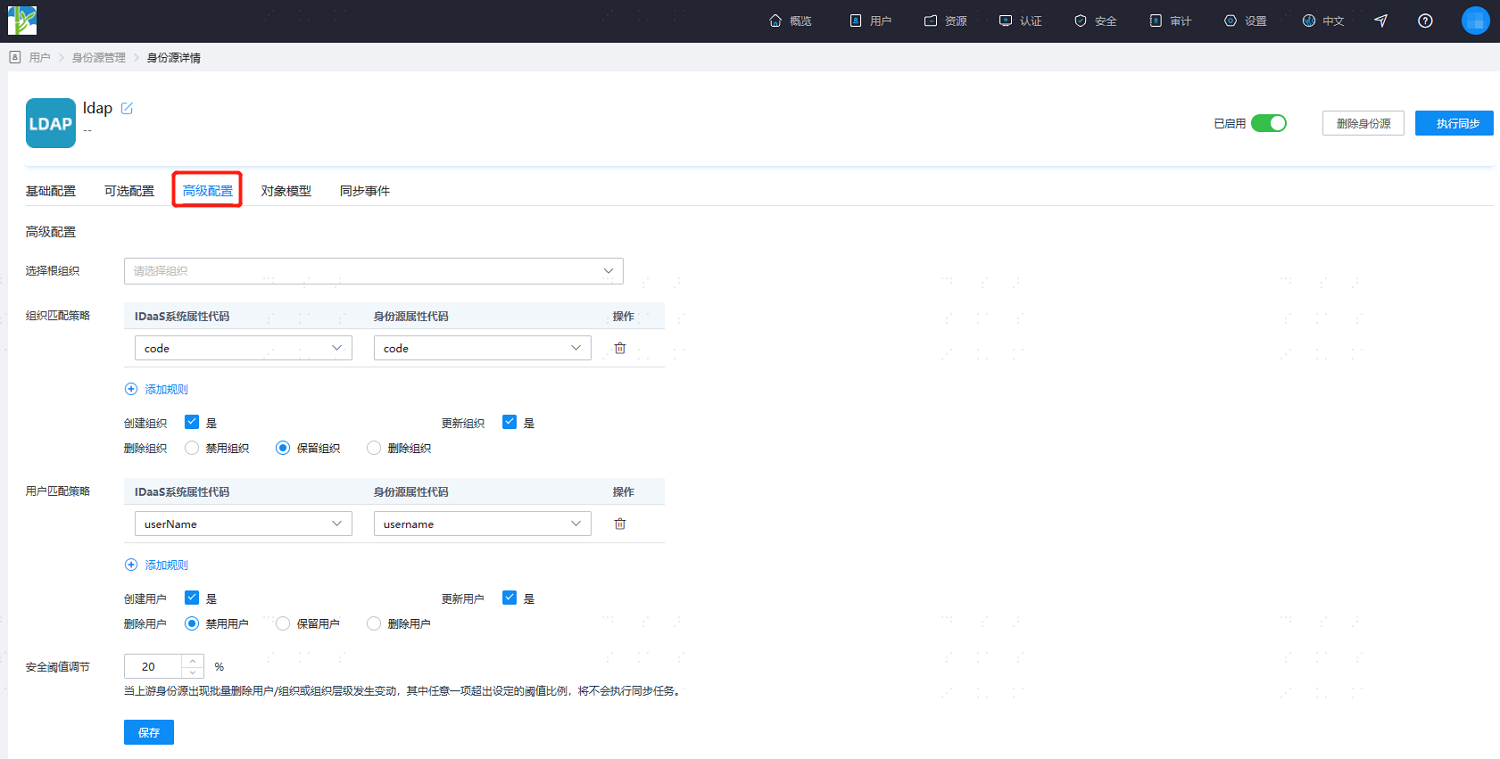
Task: Open the username identity source attribute dropdown
Action: click(x=482, y=524)
